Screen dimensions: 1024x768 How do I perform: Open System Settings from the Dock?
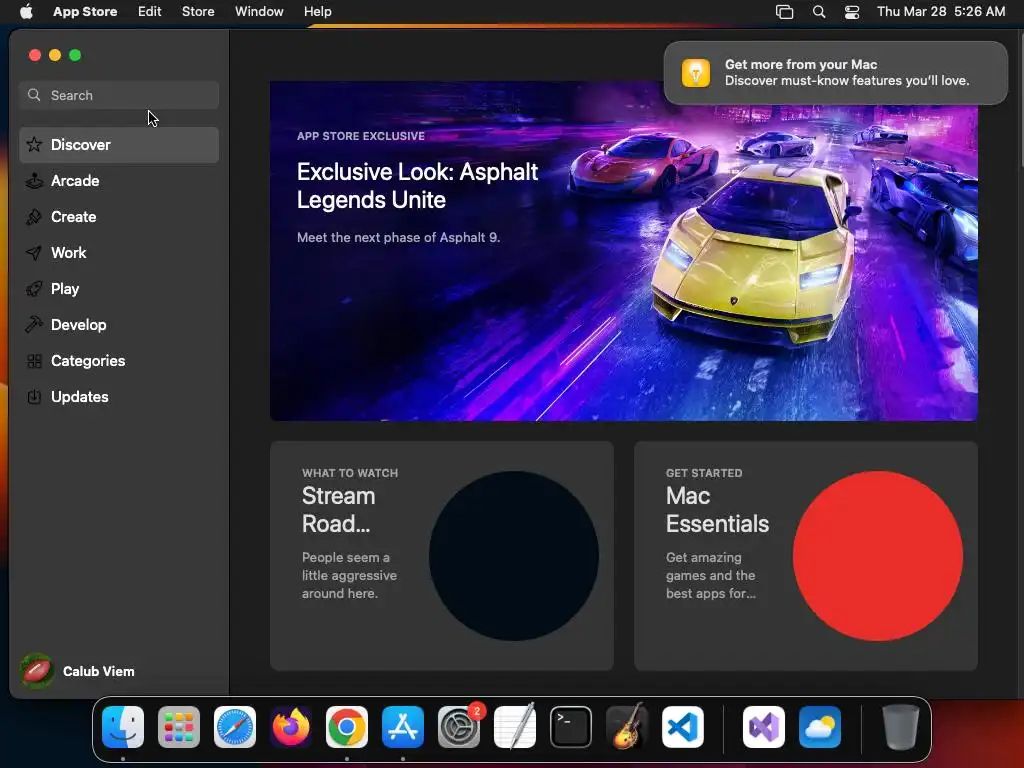459,727
